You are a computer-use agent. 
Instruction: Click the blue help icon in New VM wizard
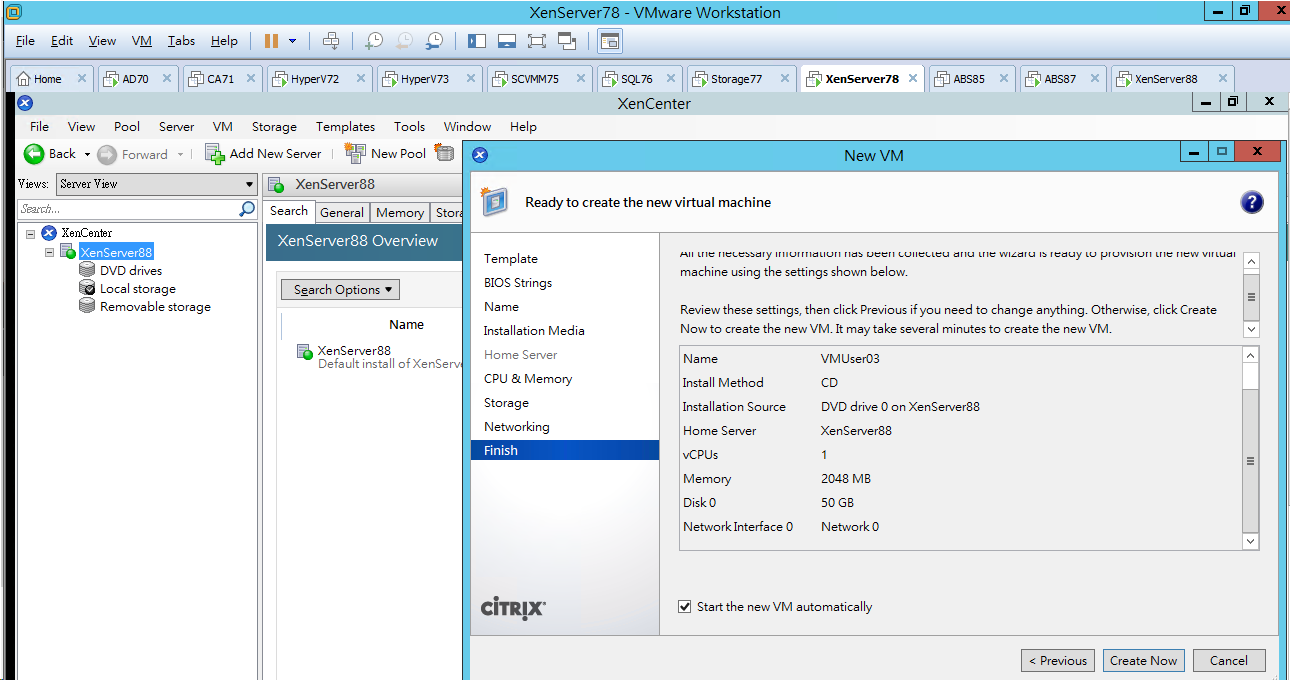point(1251,202)
